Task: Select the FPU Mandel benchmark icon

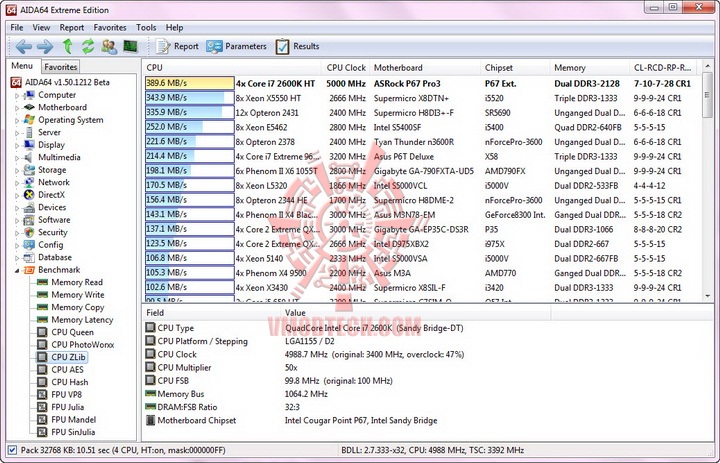Action: [42, 419]
